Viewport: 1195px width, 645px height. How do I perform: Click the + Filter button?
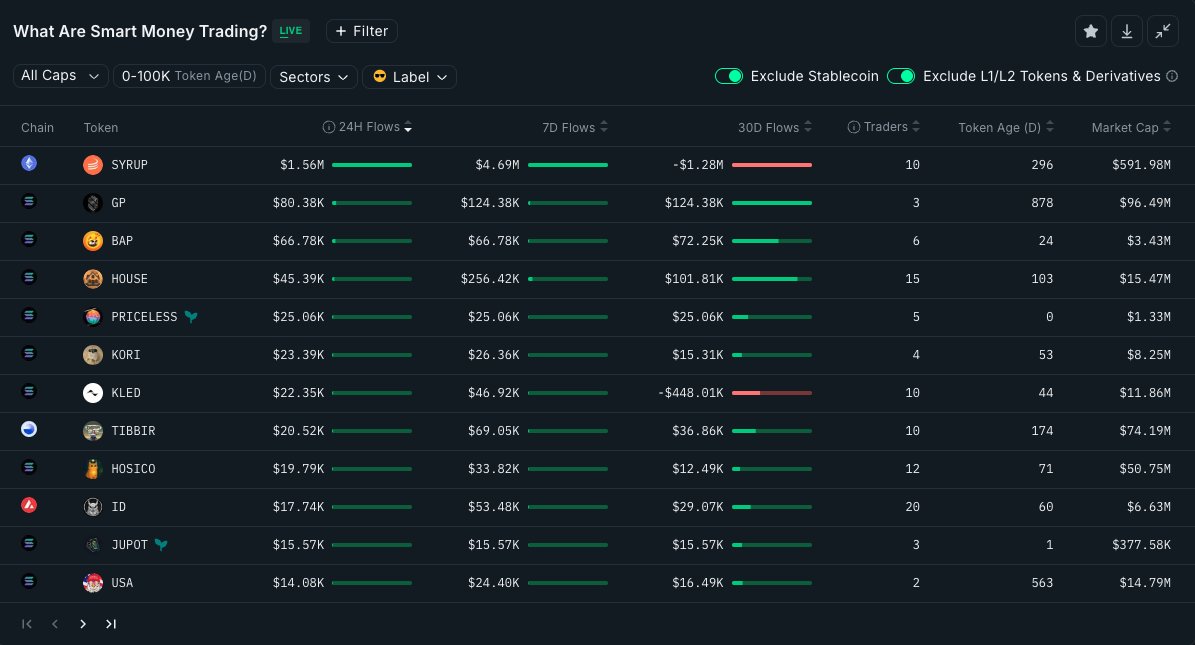click(362, 31)
